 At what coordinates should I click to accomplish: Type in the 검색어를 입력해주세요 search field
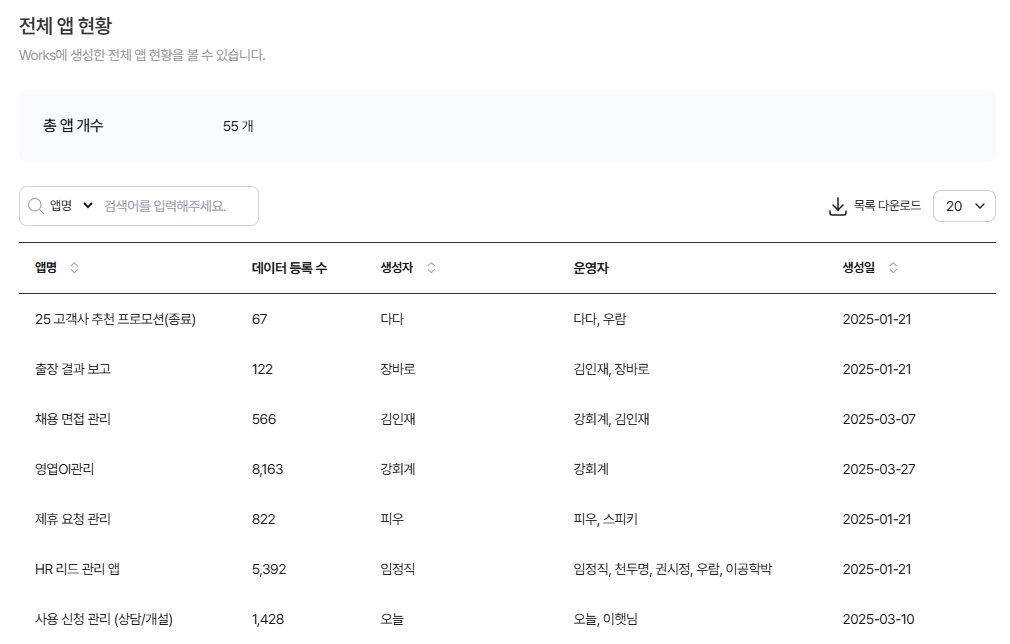[x=175, y=206]
